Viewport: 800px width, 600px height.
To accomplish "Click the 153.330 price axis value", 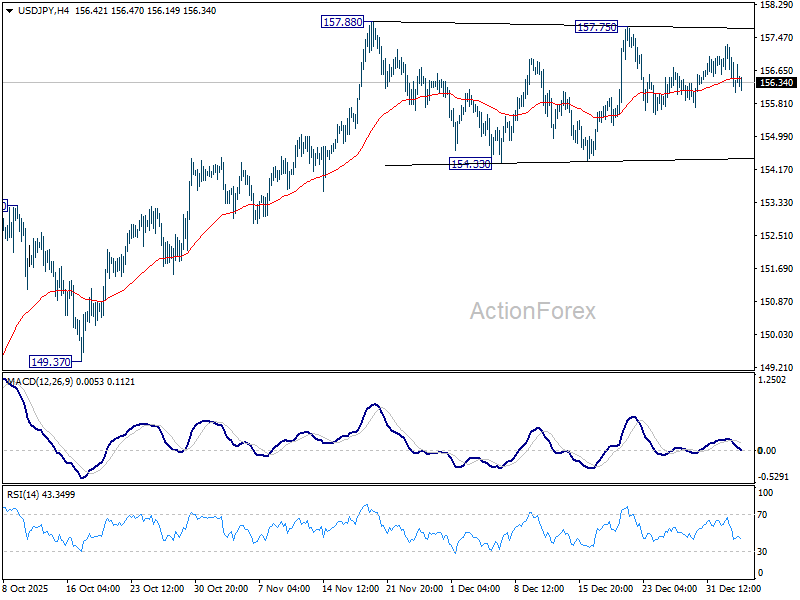I will tap(777, 203).
